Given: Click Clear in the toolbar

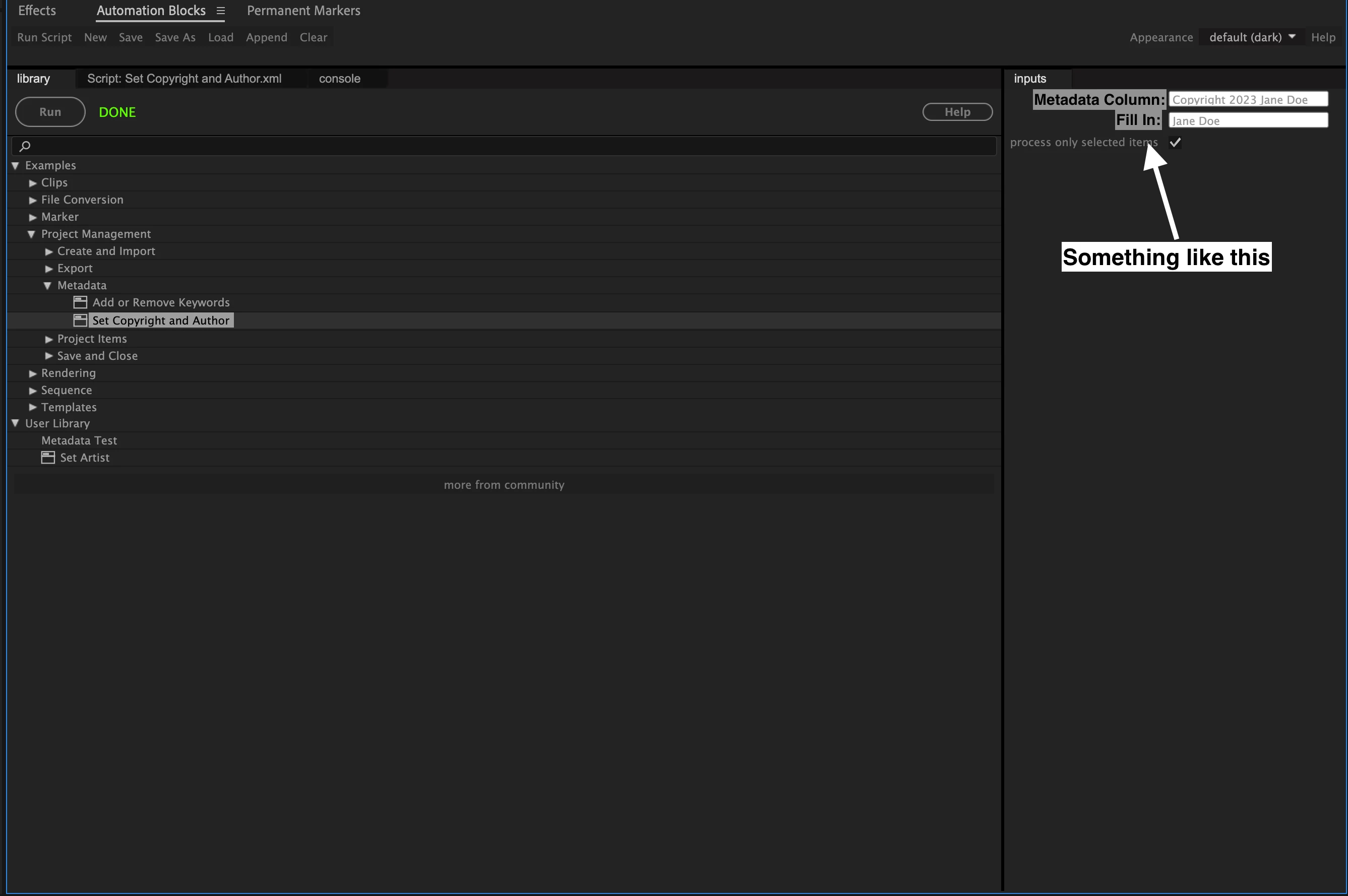Looking at the screenshot, I should 313,37.
